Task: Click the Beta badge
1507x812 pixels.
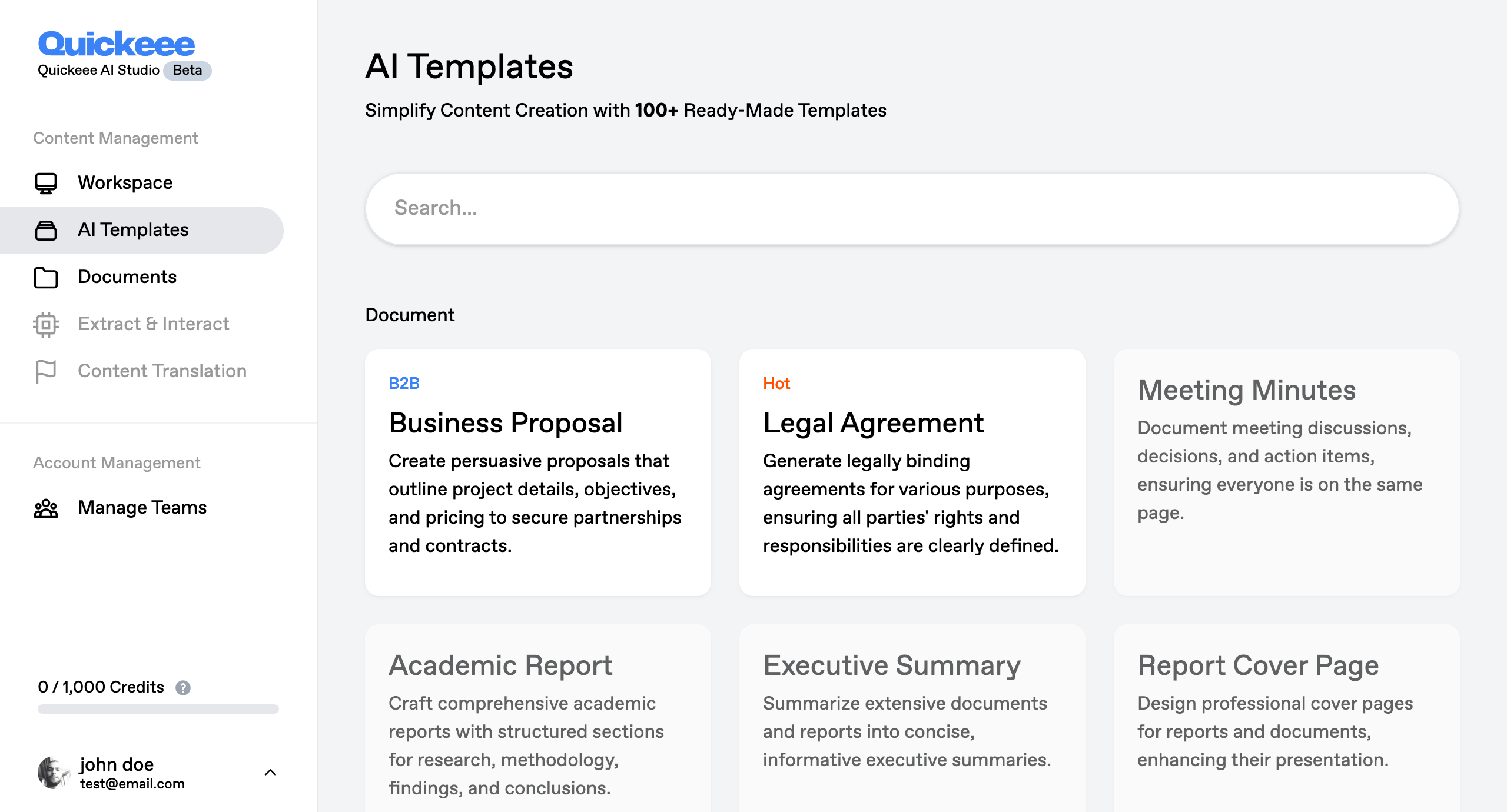Action: click(x=187, y=71)
